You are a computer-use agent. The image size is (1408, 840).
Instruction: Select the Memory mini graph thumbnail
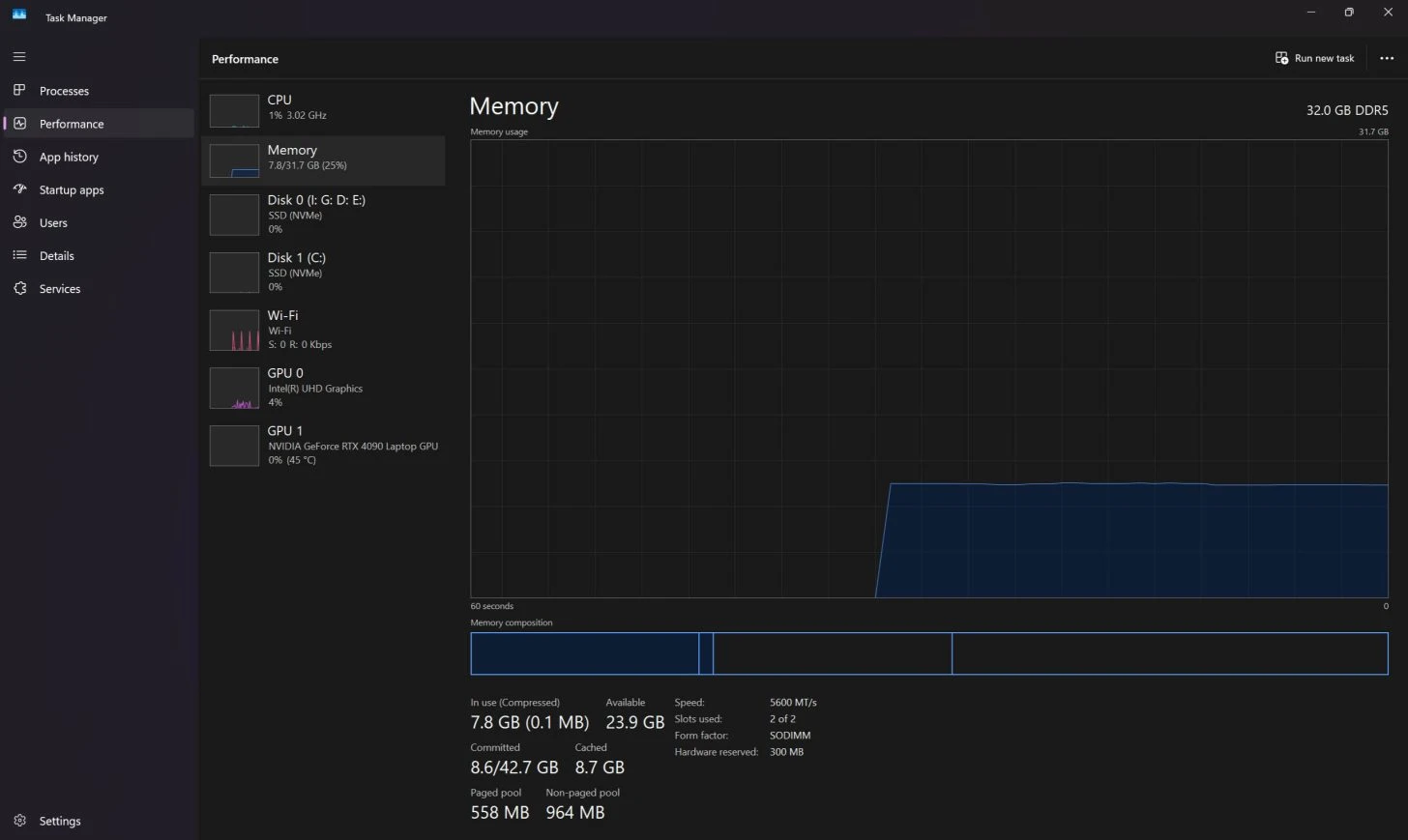tap(234, 161)
